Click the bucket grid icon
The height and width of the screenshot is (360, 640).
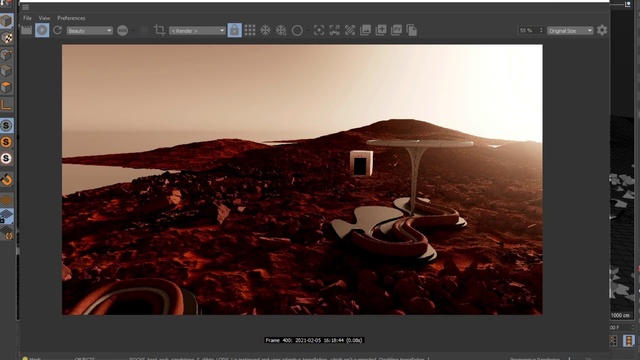[250, 30]
